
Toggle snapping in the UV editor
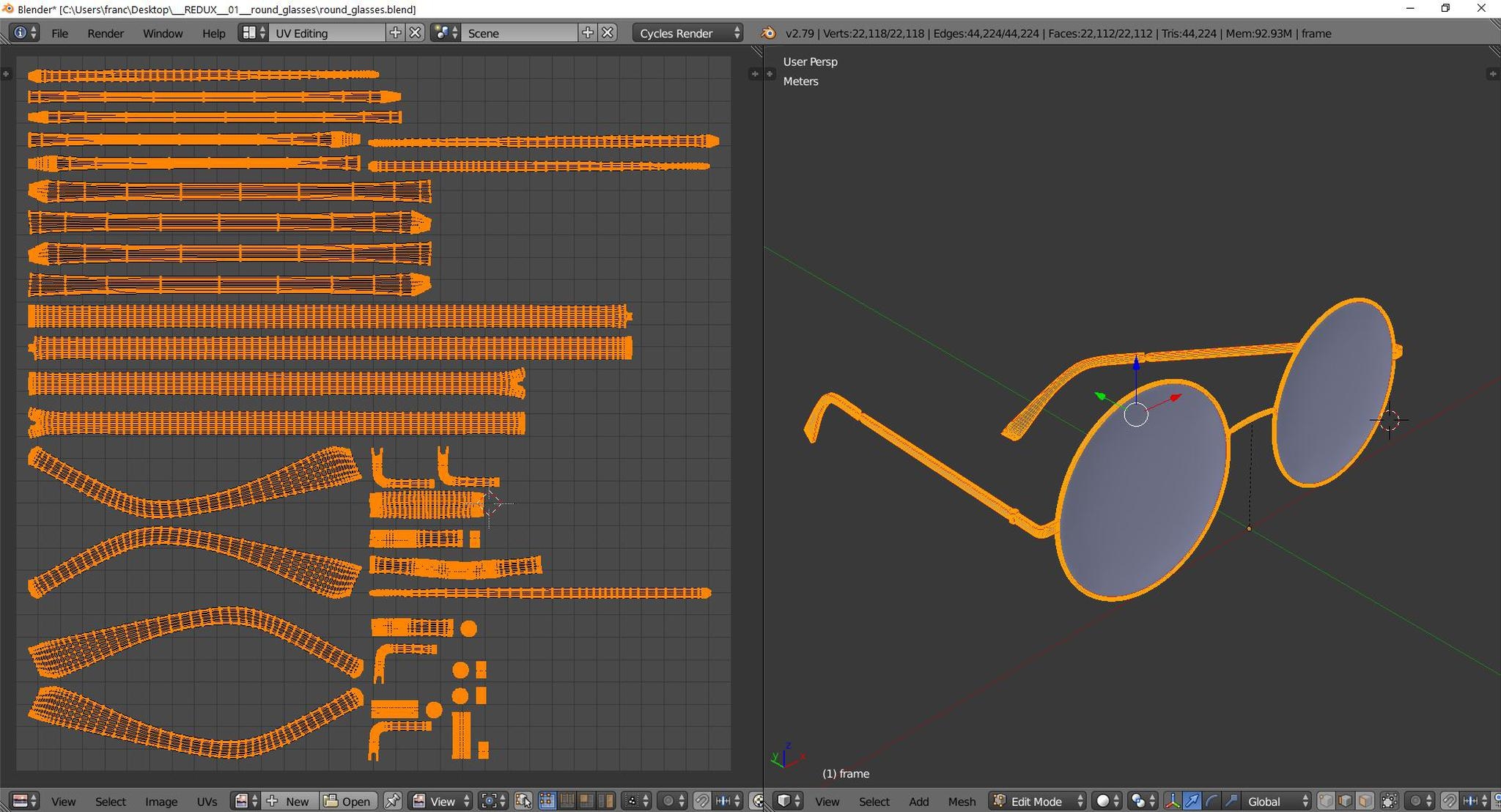702,801
